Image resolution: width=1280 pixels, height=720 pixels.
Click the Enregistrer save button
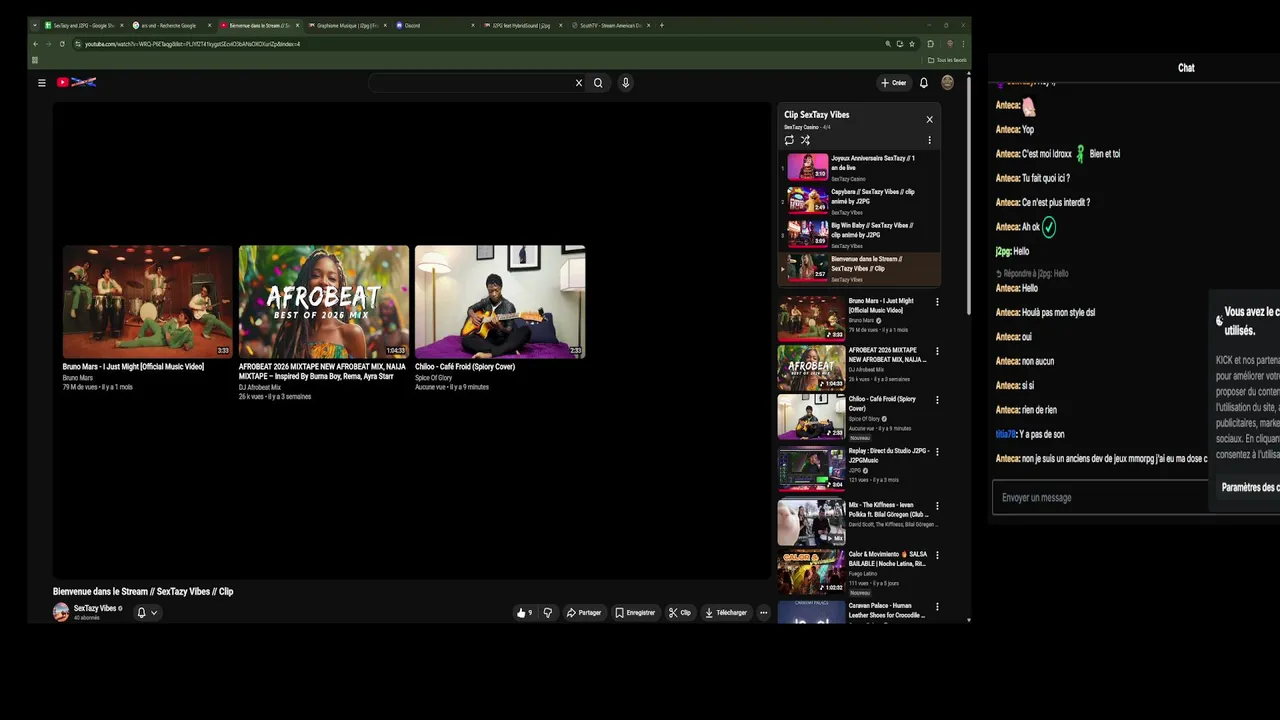pos(635,612)
